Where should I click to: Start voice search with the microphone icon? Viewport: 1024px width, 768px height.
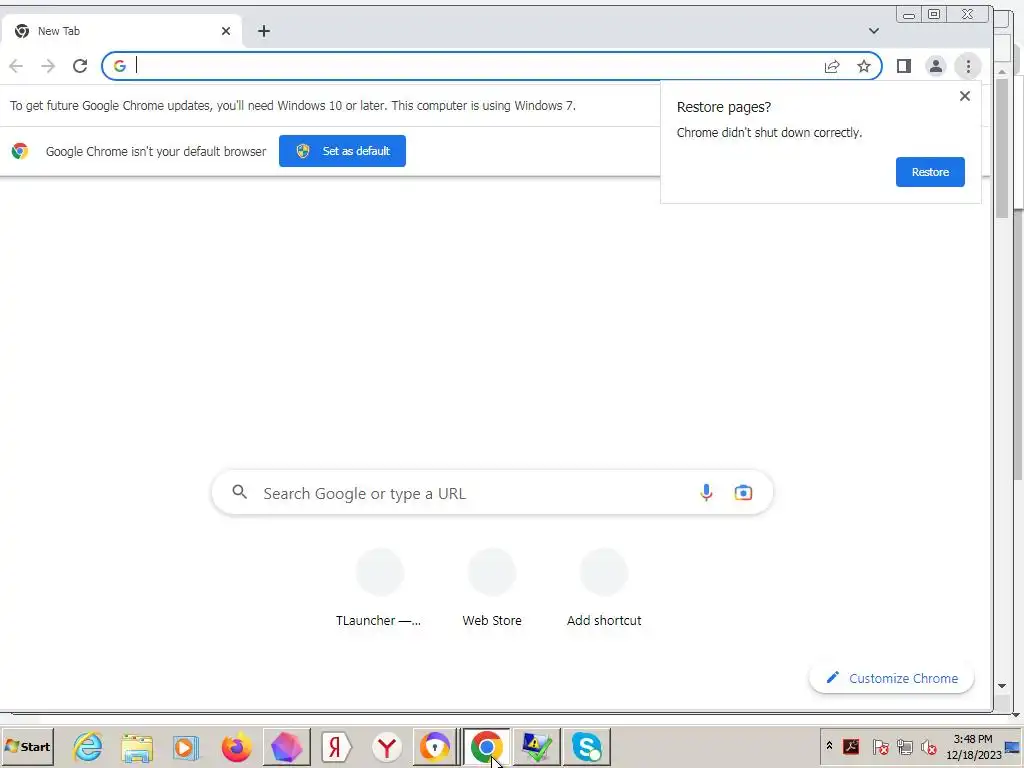tap(705, 492)
